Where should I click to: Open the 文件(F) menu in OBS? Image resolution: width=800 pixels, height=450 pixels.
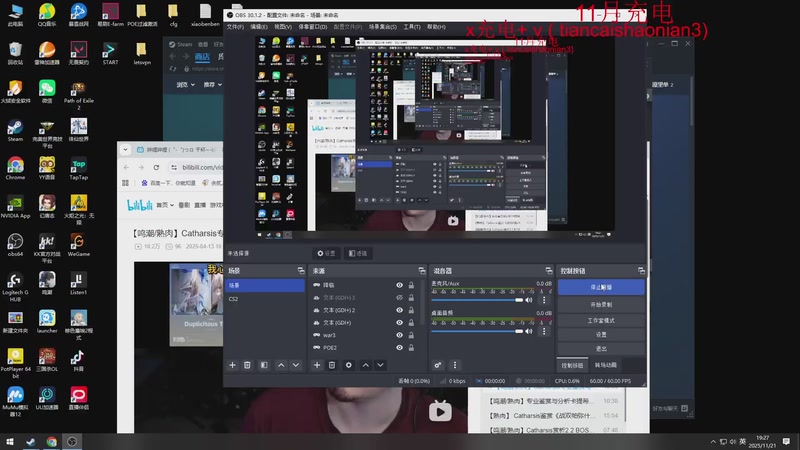(235, 27)
